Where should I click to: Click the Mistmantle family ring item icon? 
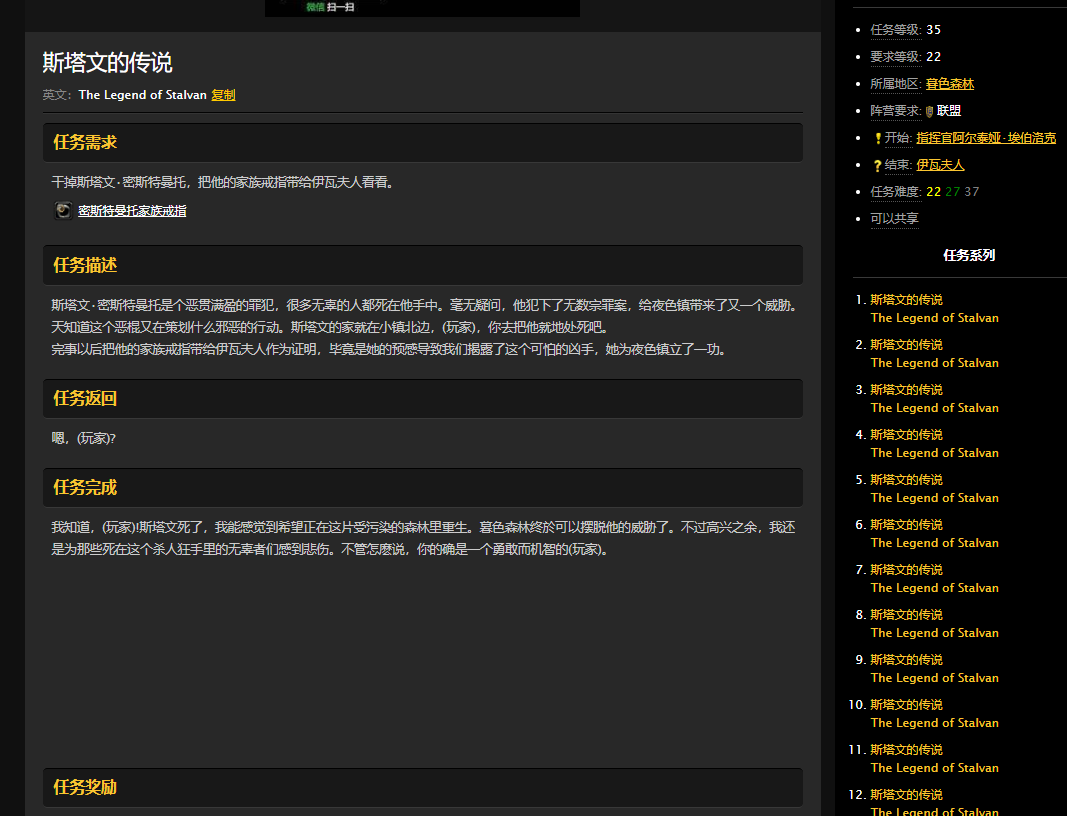tap(63, 210)
